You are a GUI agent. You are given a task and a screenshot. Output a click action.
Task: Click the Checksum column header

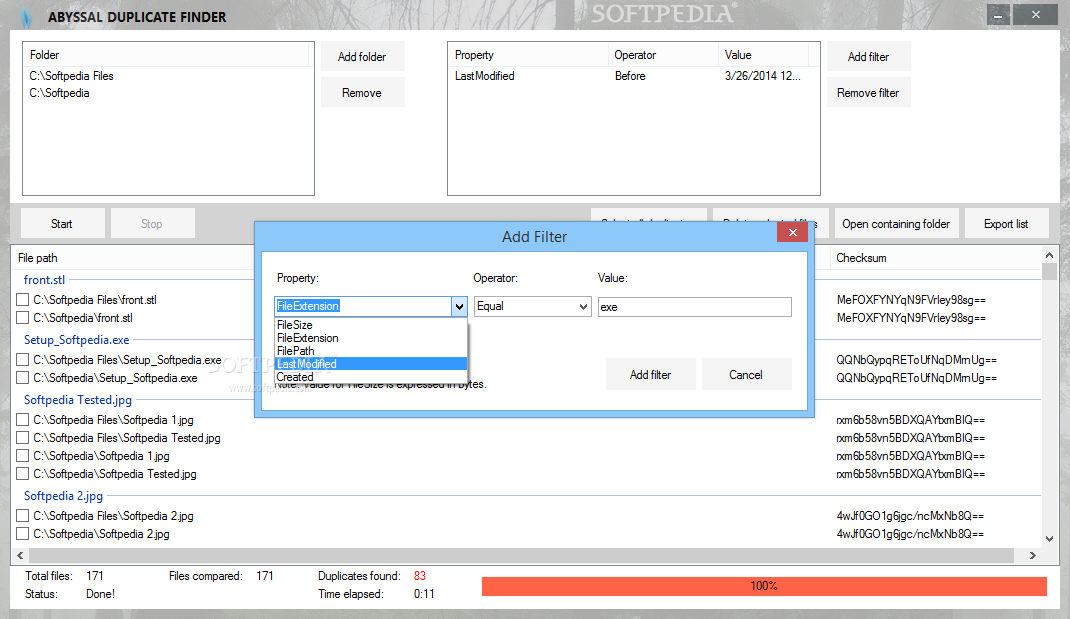(934, 258)
